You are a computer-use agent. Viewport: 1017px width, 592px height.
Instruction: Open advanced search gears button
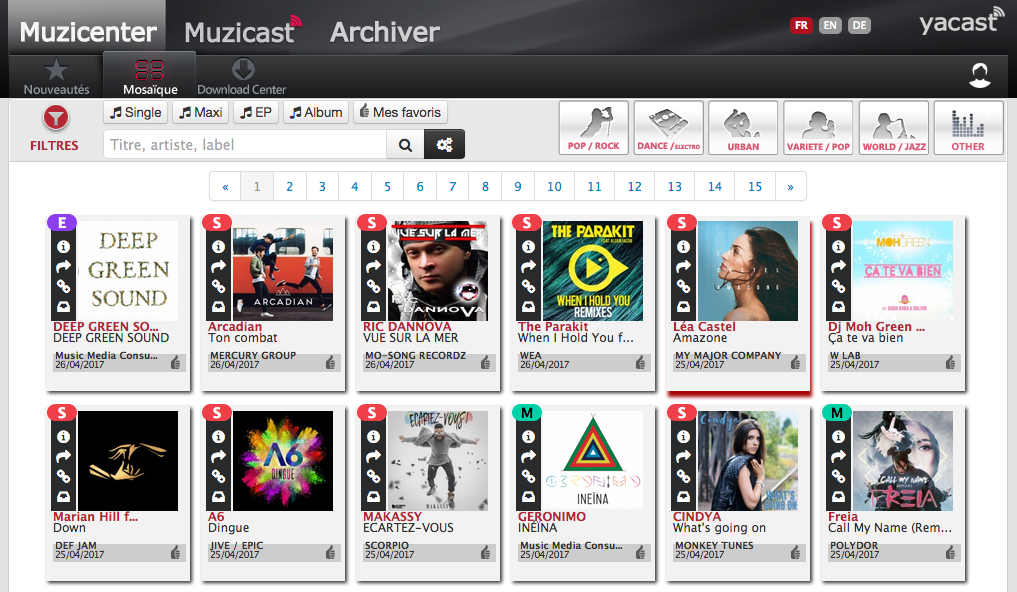[x=444, y=145]
